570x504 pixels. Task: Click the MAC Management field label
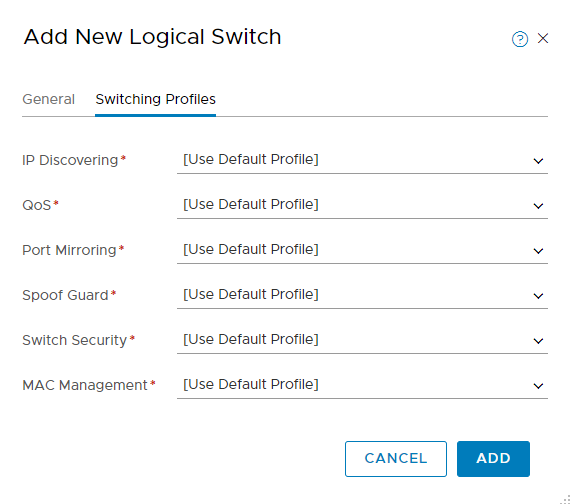(x=85, y=385)
